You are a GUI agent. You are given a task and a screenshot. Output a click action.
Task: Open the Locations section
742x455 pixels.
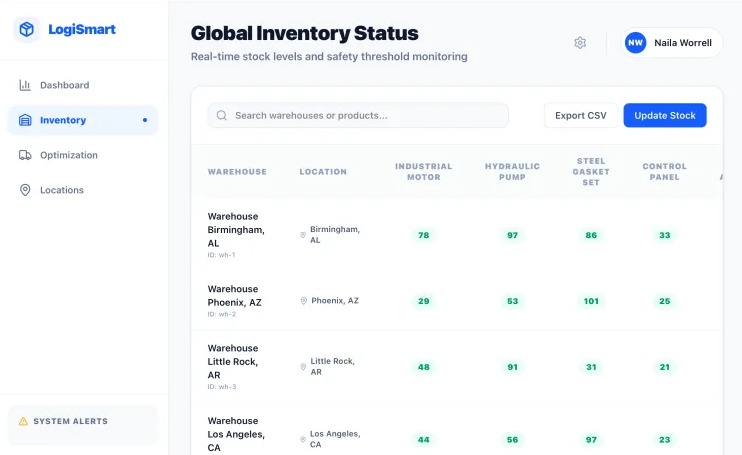click(83, 190)
